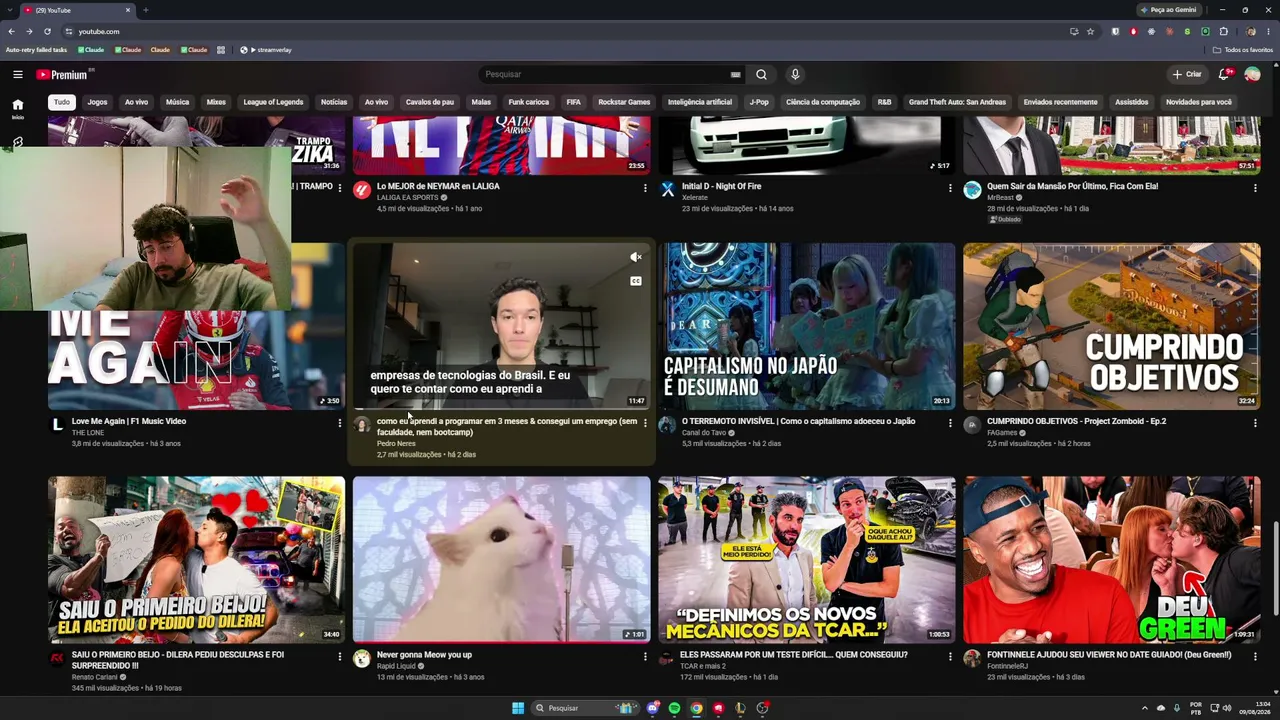Show hidden taskbar tray icons

(1145, 708)
